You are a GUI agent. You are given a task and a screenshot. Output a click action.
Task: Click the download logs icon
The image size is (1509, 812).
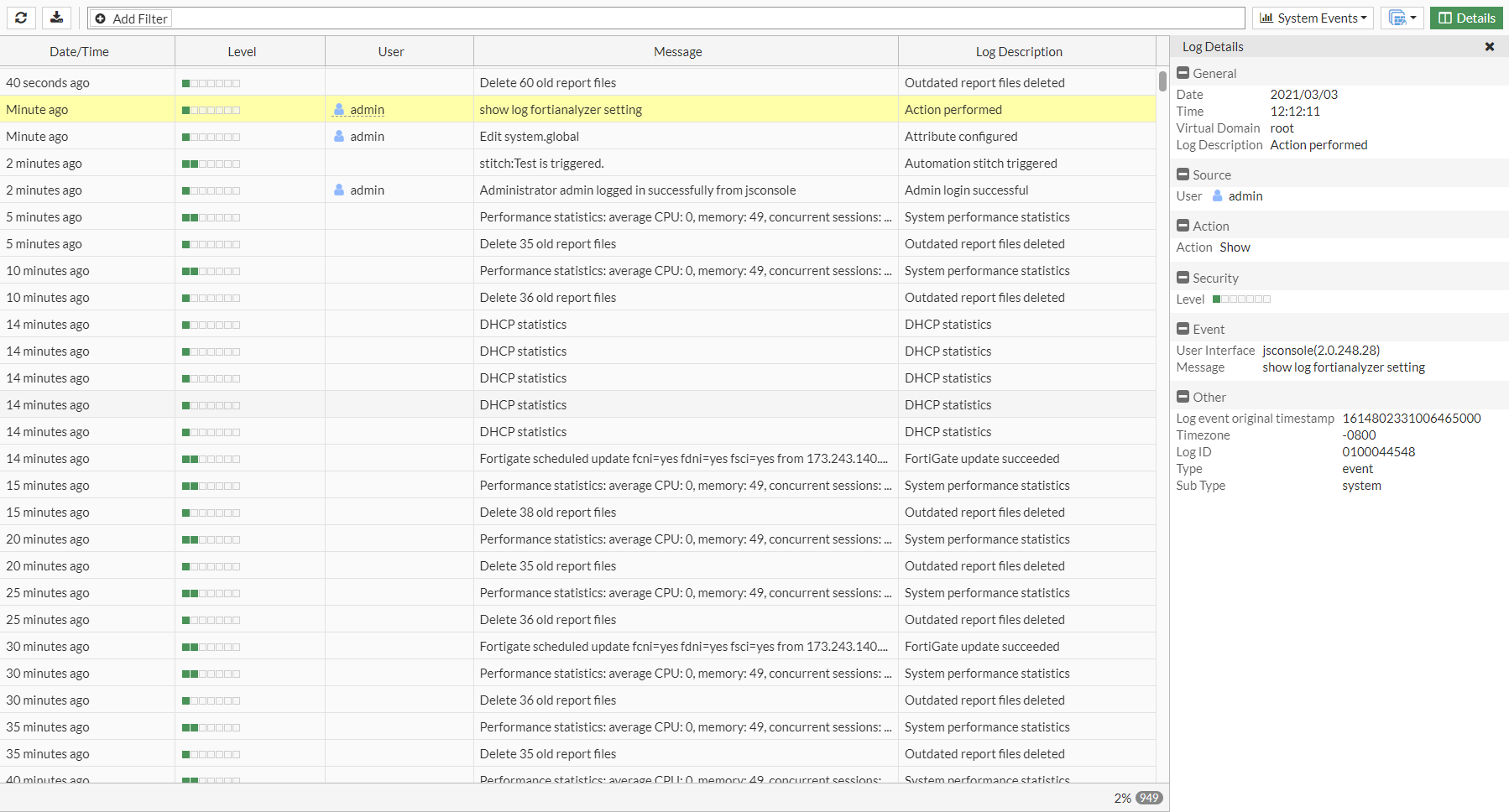(x=55, y=17)
